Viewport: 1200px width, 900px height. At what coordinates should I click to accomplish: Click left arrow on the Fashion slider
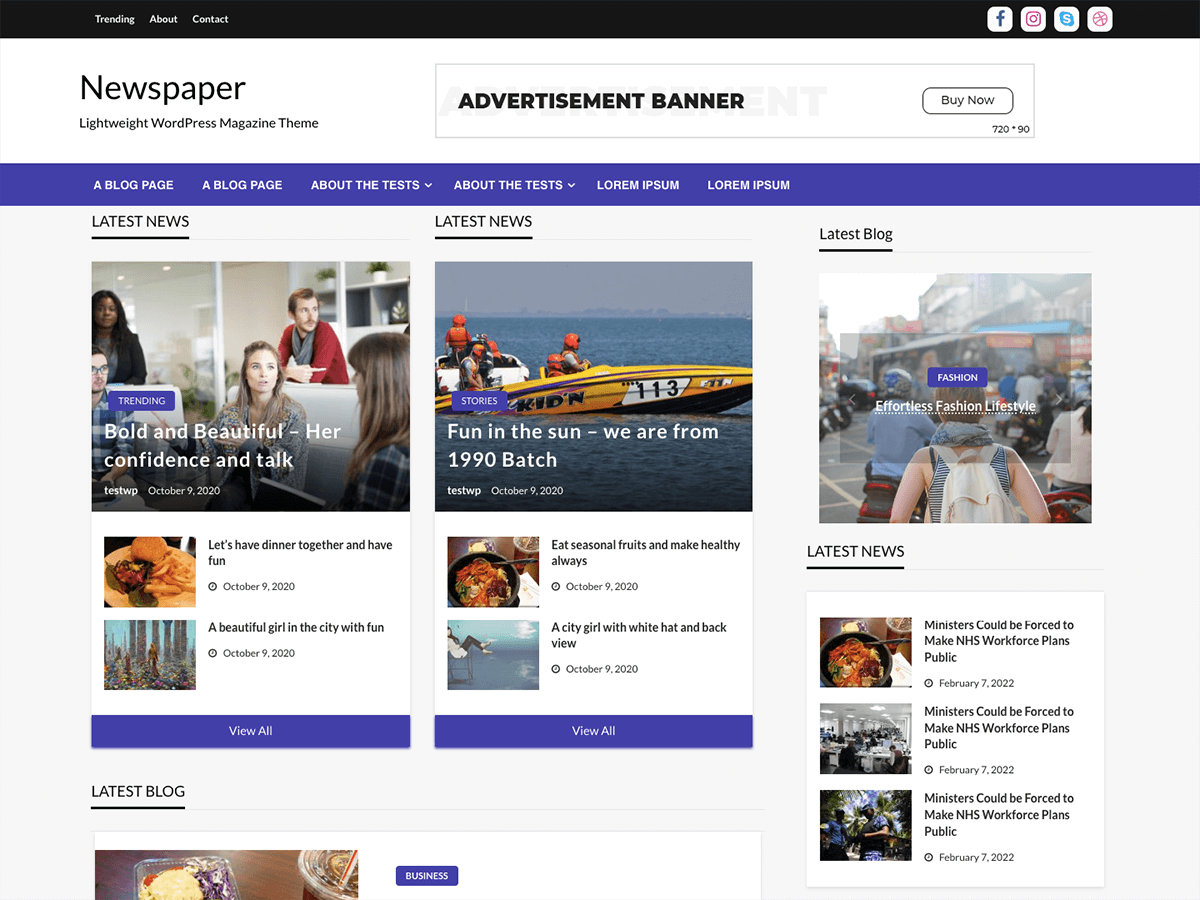click(x=851, y=398)
